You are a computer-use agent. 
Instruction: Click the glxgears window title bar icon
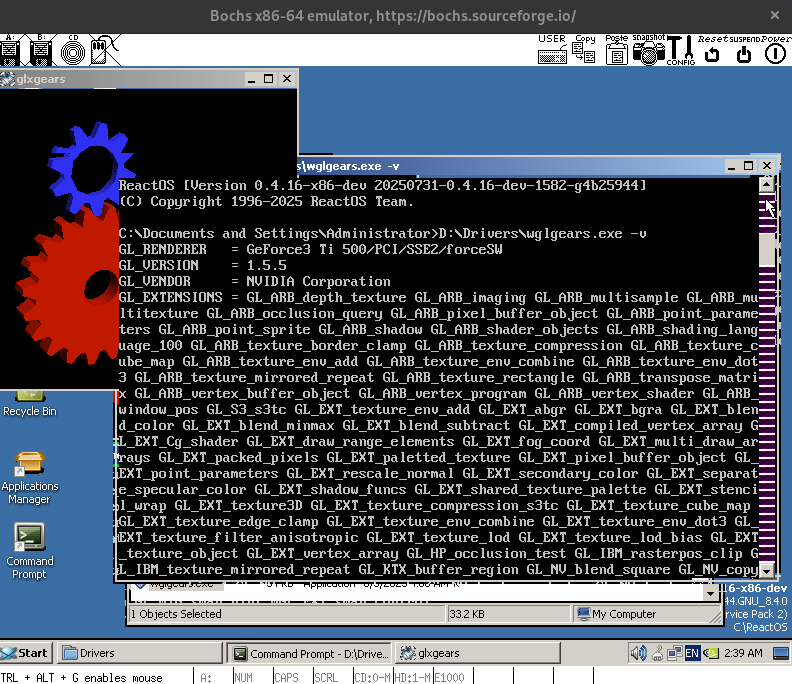(8, 79)
